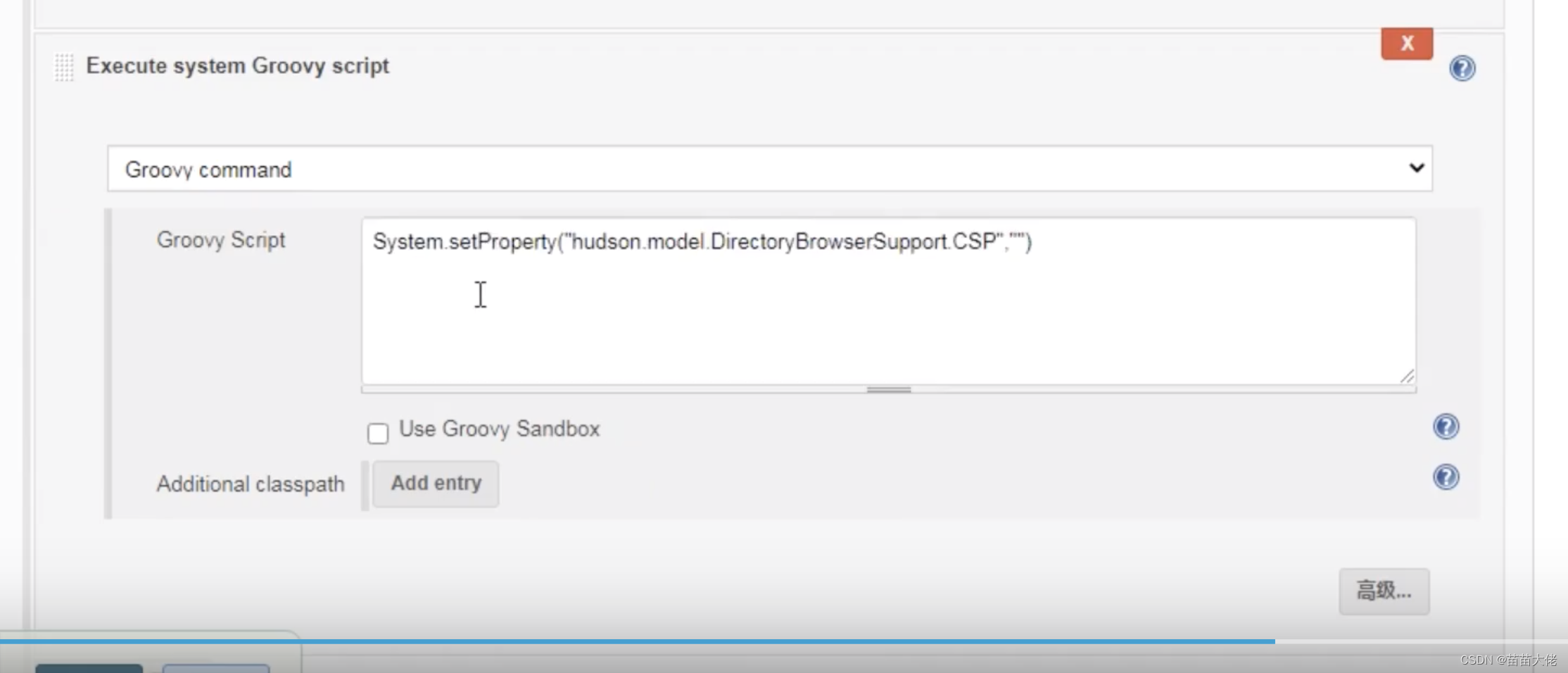Click the Execute system Groovy script heading
1568x673 pixels.
[x=237, y=66]
